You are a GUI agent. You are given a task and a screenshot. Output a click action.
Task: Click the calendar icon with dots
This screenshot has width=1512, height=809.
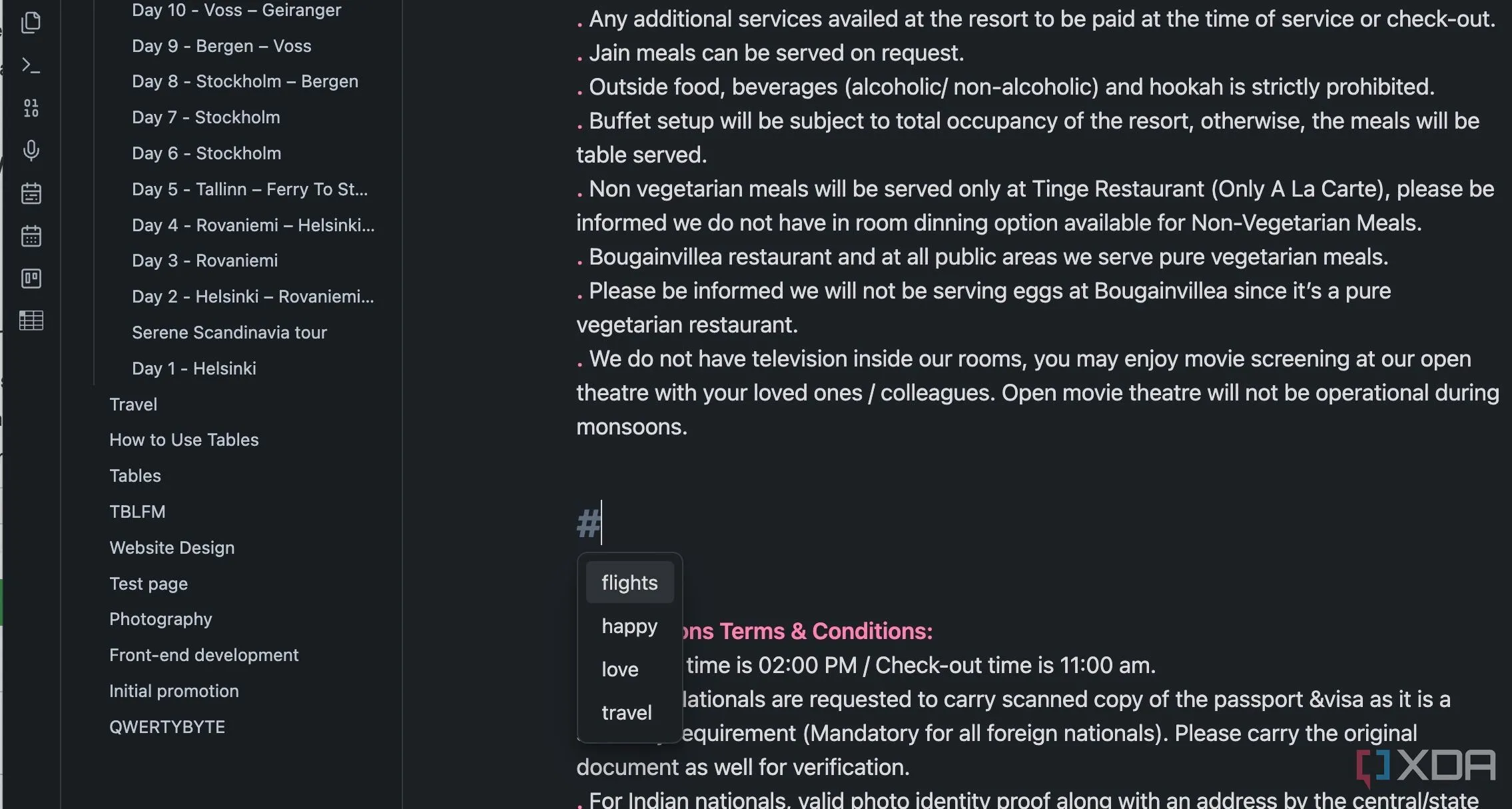(31, 236)
